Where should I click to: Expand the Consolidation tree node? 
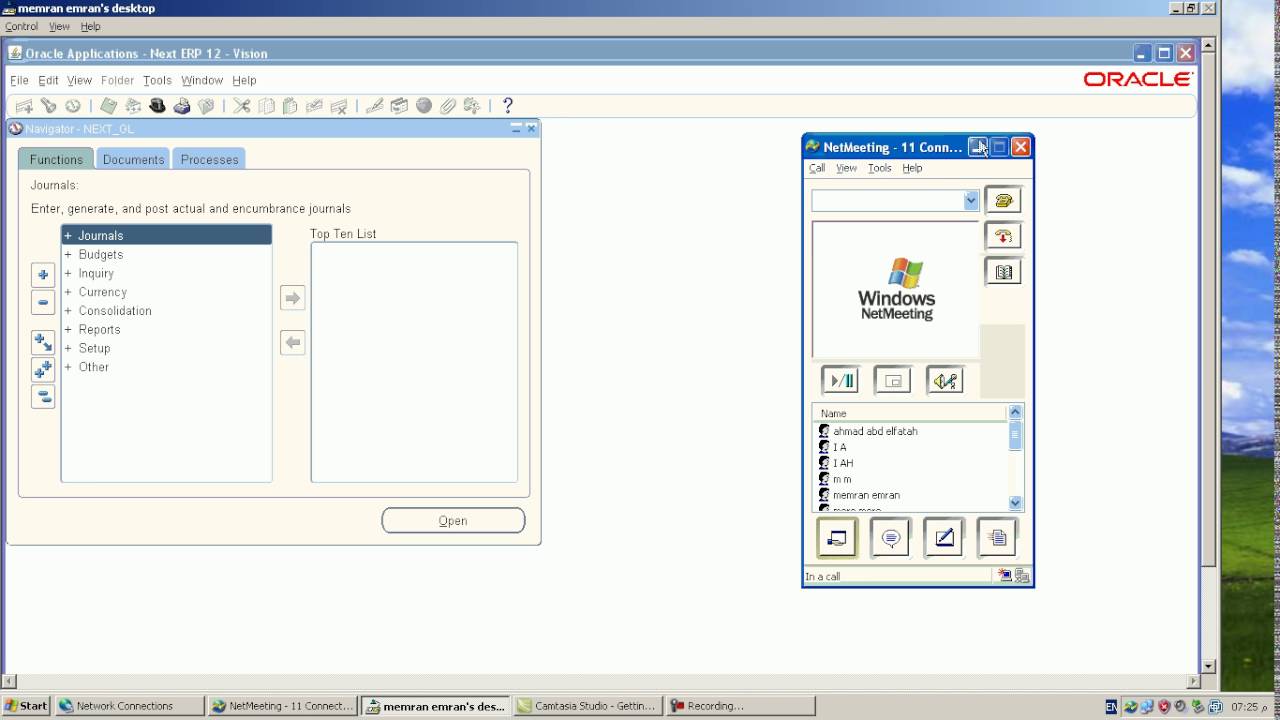[68, 311]
